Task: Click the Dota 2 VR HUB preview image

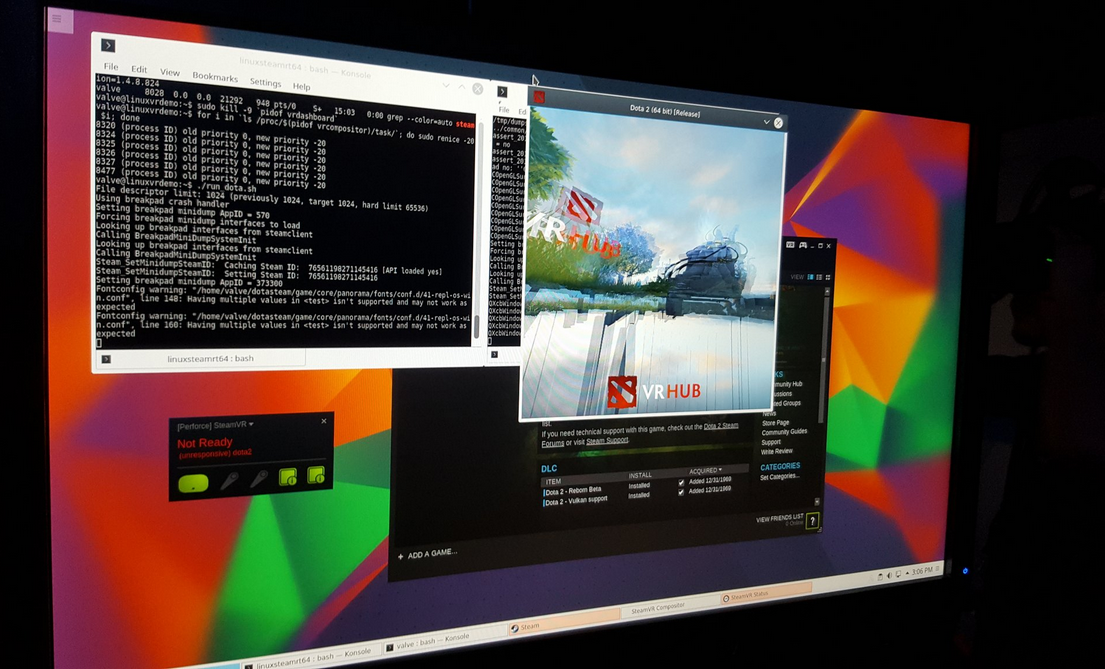Action: (x=651, y=262)
